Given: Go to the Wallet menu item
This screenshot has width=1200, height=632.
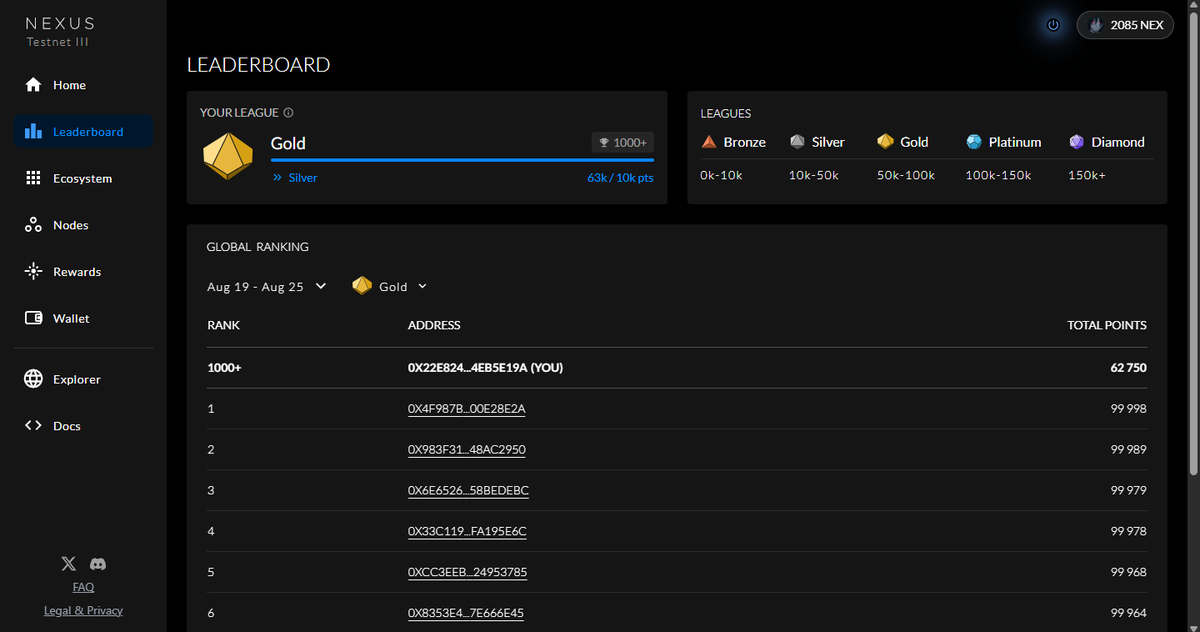Looking at the screenshot, I should point(83,318).
